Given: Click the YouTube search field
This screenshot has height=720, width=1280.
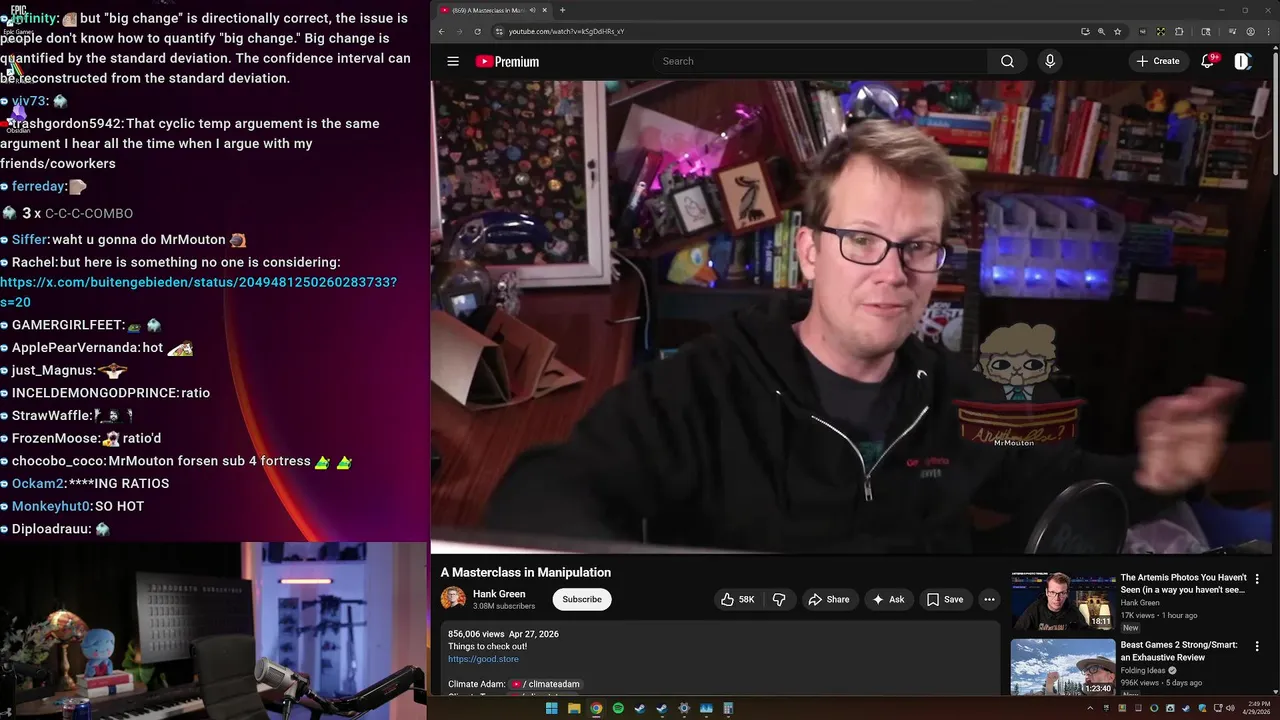Looking at the screenshot, I should 820,61.
